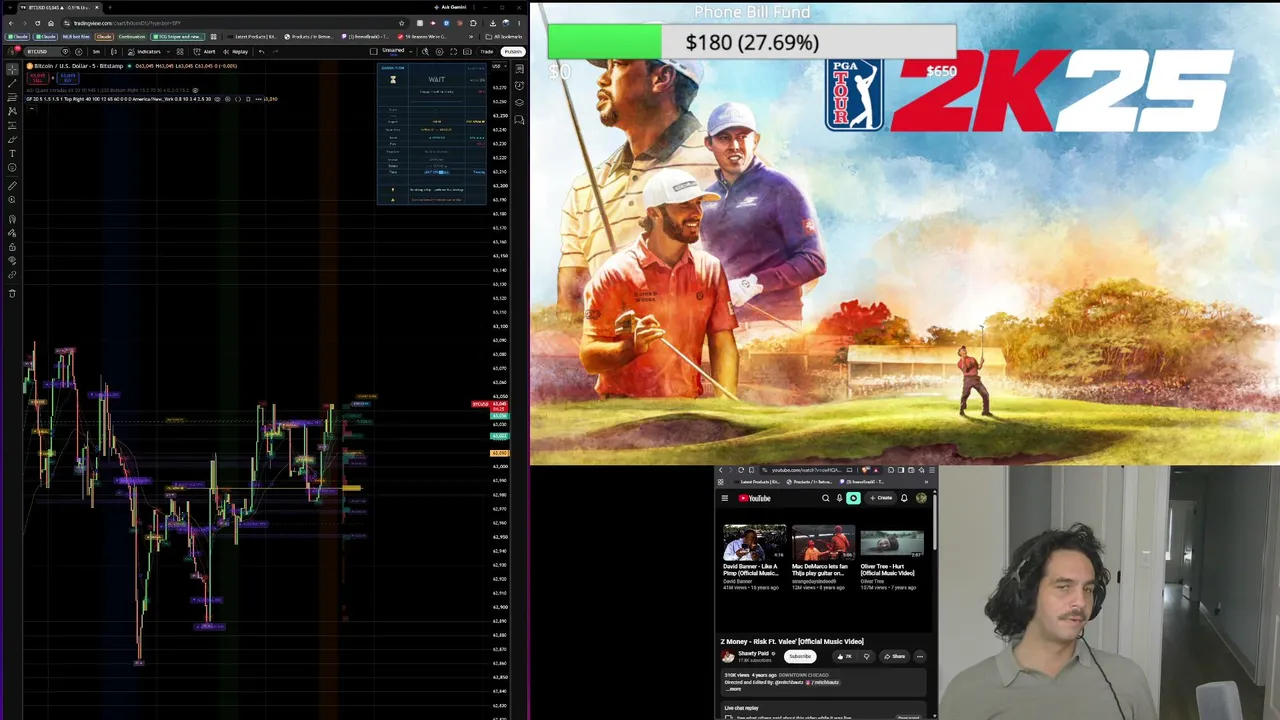This screenshot has height=720, width=1280.
Task: Open a new tab in Chrome
Action: (x=109, y=8)
